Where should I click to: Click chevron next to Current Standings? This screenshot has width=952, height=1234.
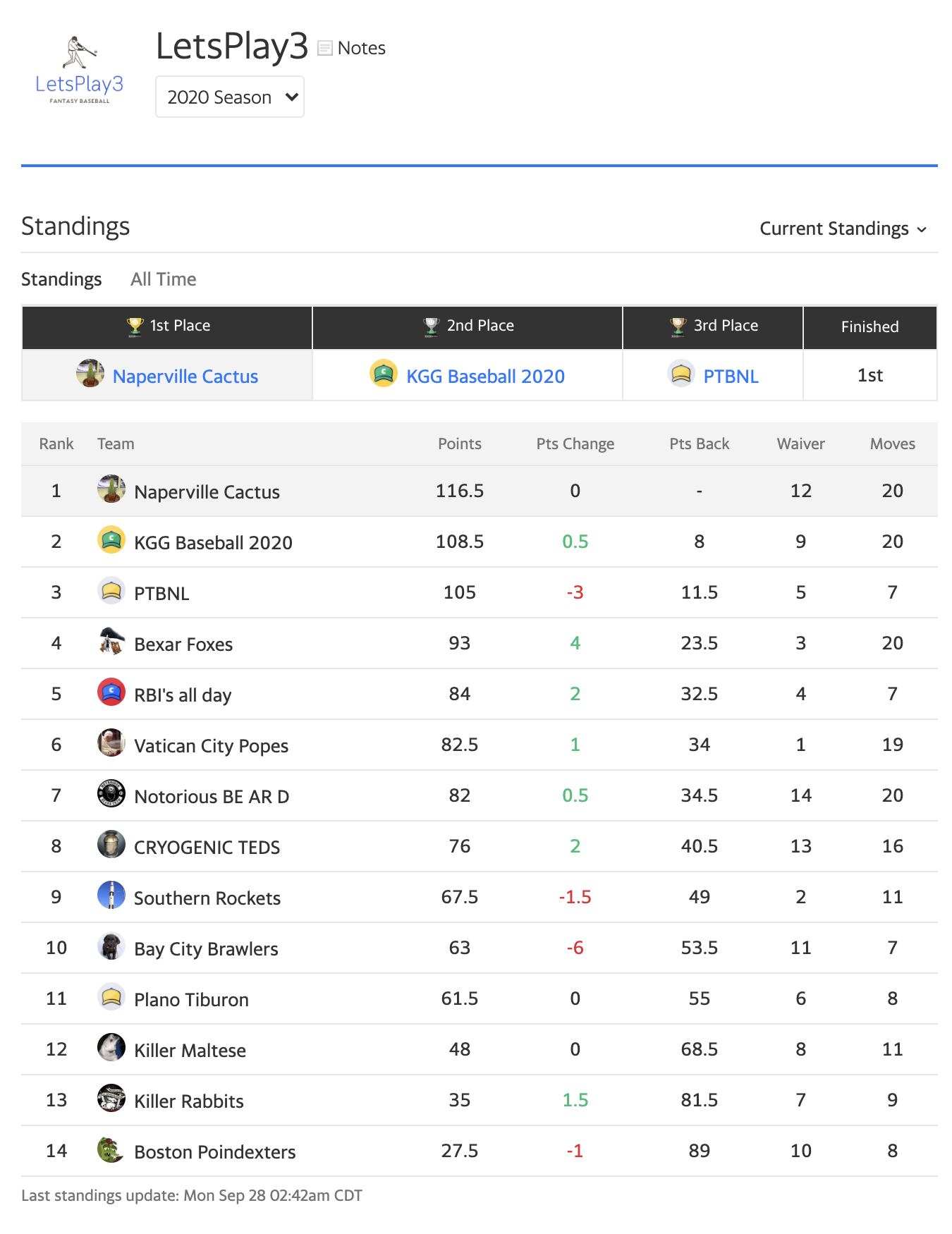point(922,230)
